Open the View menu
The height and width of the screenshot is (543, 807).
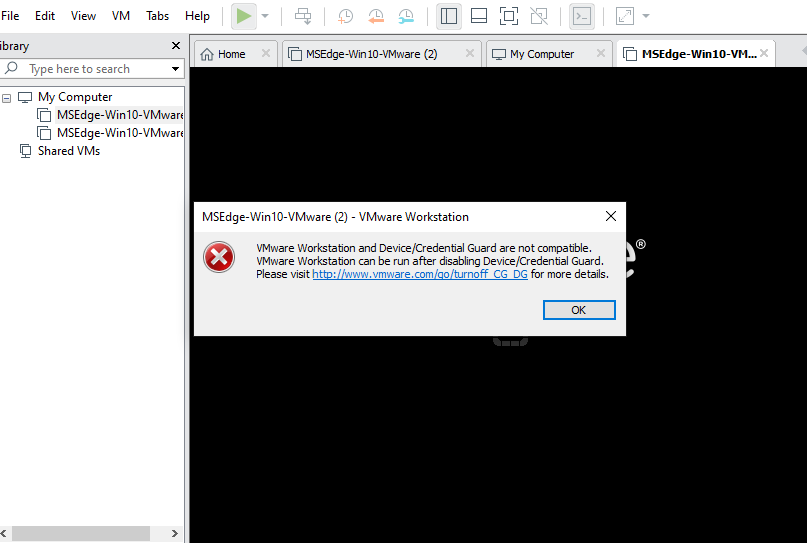click(x=83, y=16)
